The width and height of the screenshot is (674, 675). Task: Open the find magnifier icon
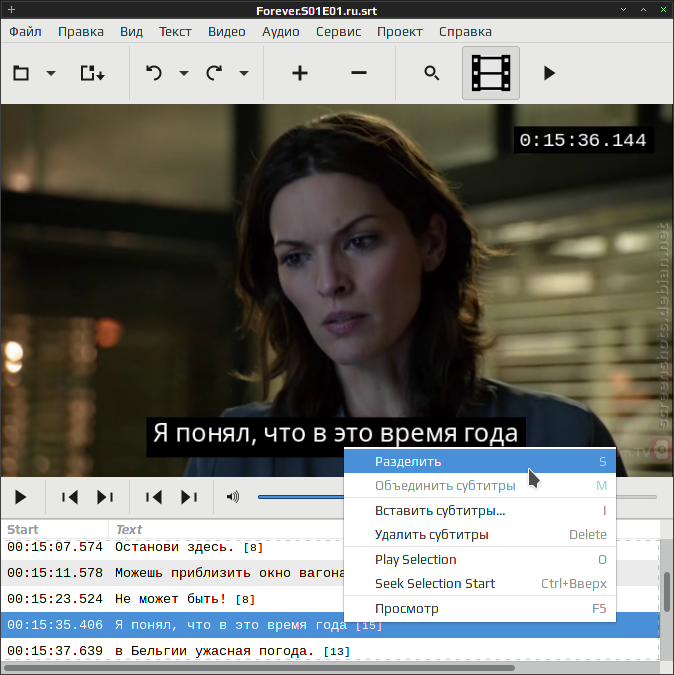pyautogui.click(x=431, y=73)
